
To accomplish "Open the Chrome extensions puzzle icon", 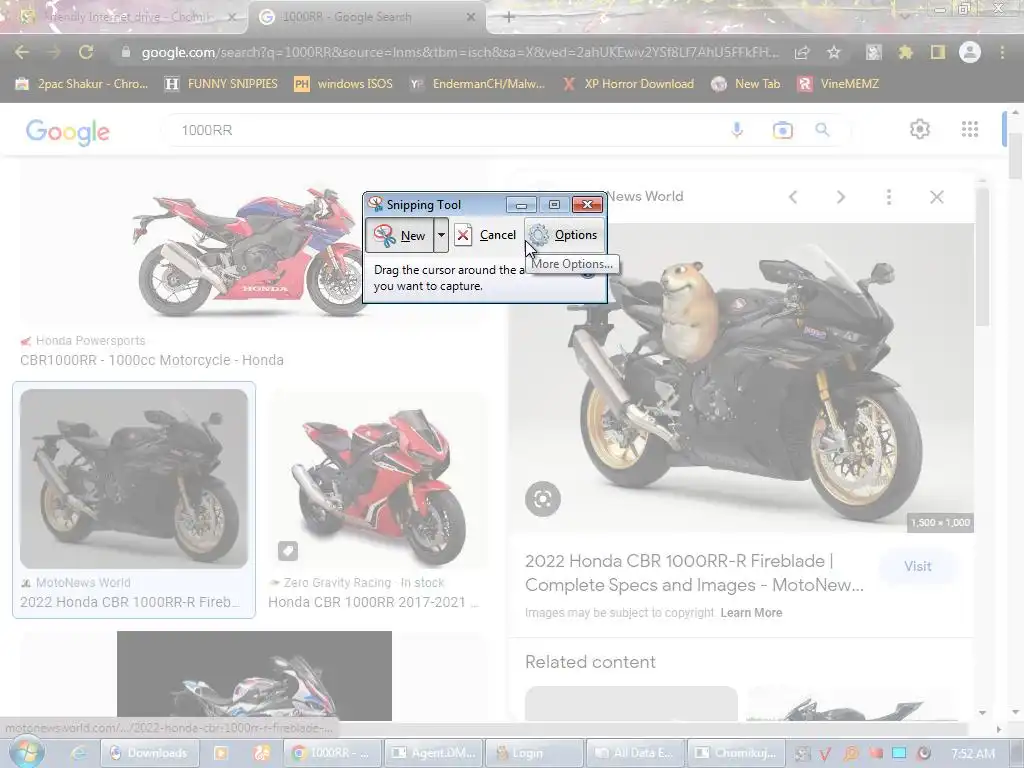I will 905,52.
